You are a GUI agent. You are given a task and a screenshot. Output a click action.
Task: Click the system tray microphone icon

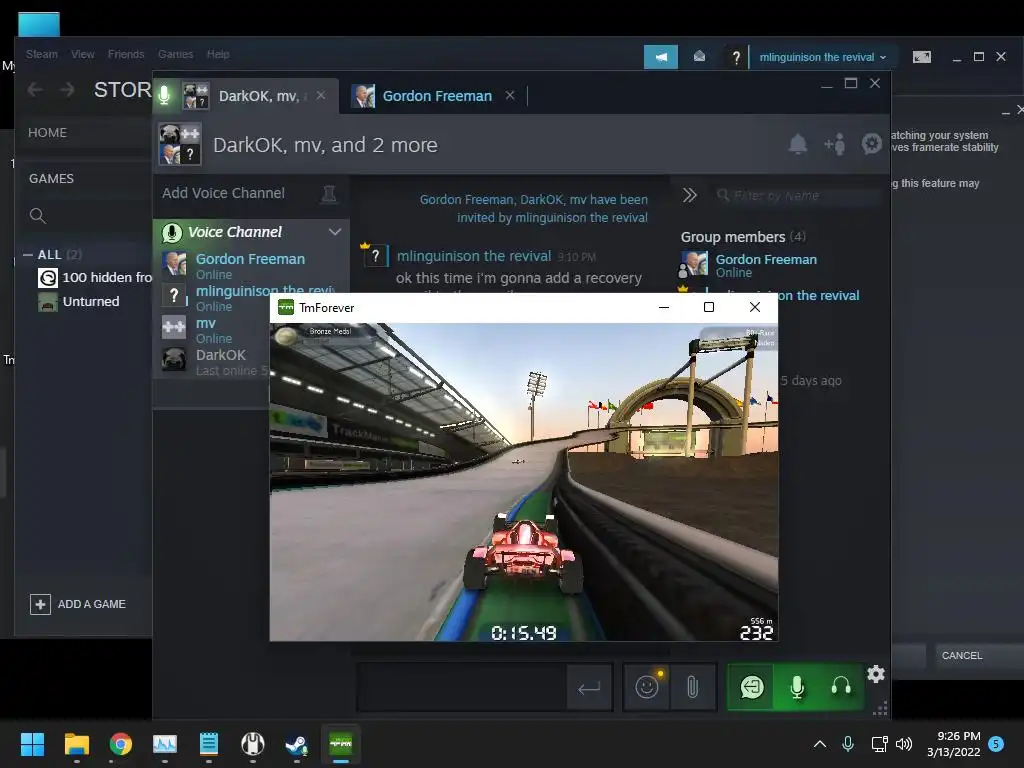[848, 744]
